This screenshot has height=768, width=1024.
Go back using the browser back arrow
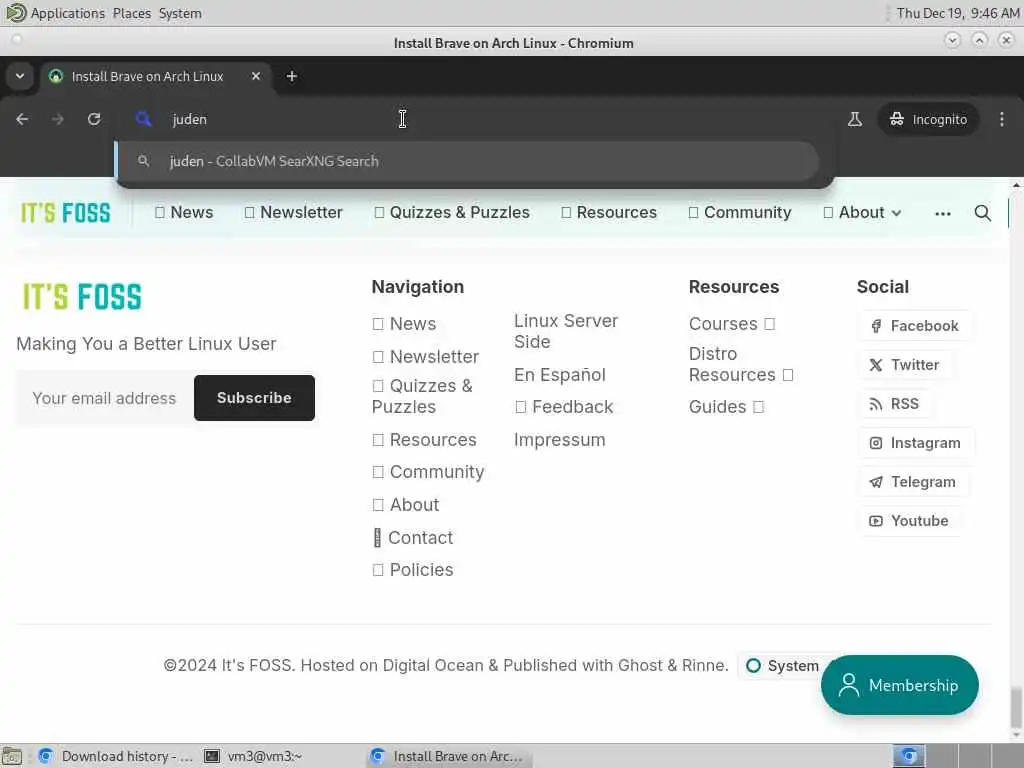(22, 119)
